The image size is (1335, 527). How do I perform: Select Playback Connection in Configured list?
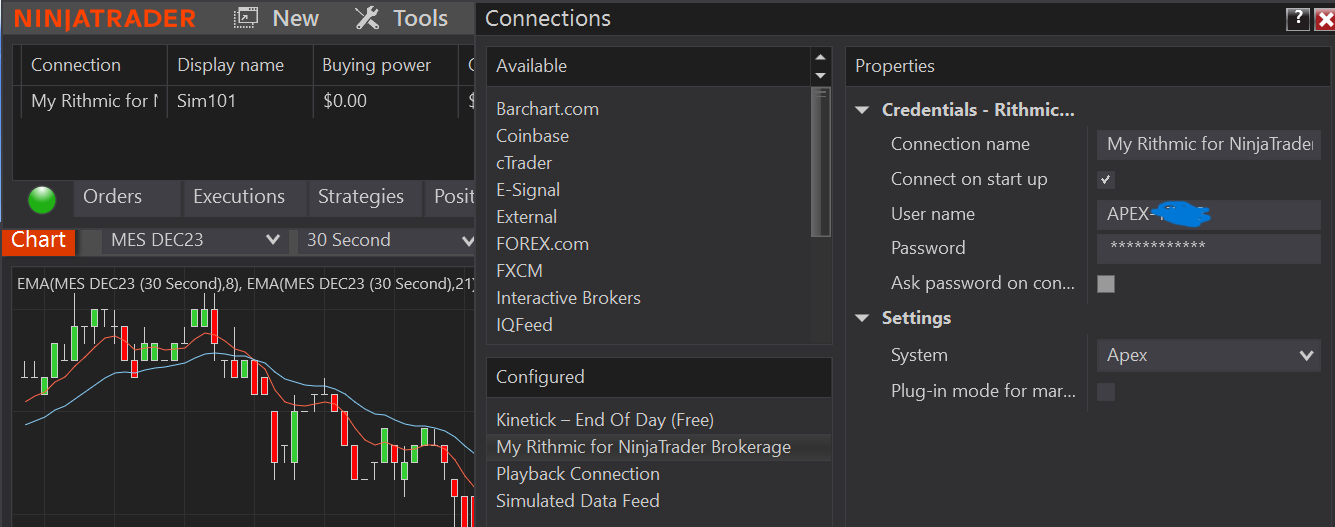tap(578, 474)
